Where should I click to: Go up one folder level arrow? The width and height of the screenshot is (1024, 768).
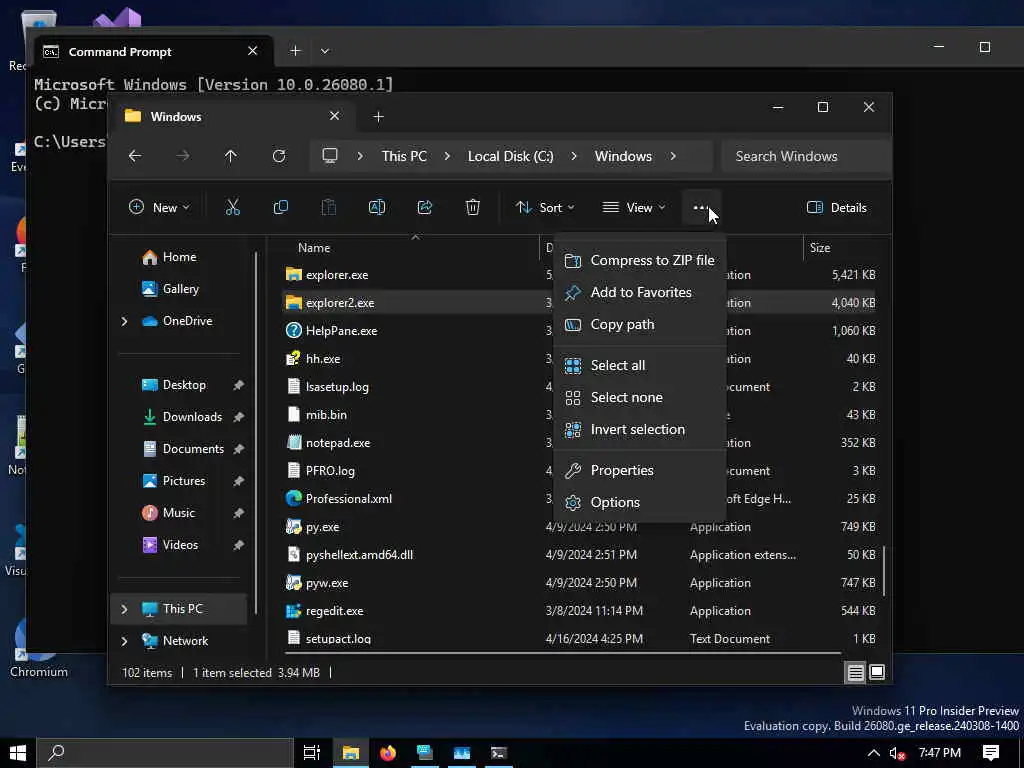click(x=231, y=156)
